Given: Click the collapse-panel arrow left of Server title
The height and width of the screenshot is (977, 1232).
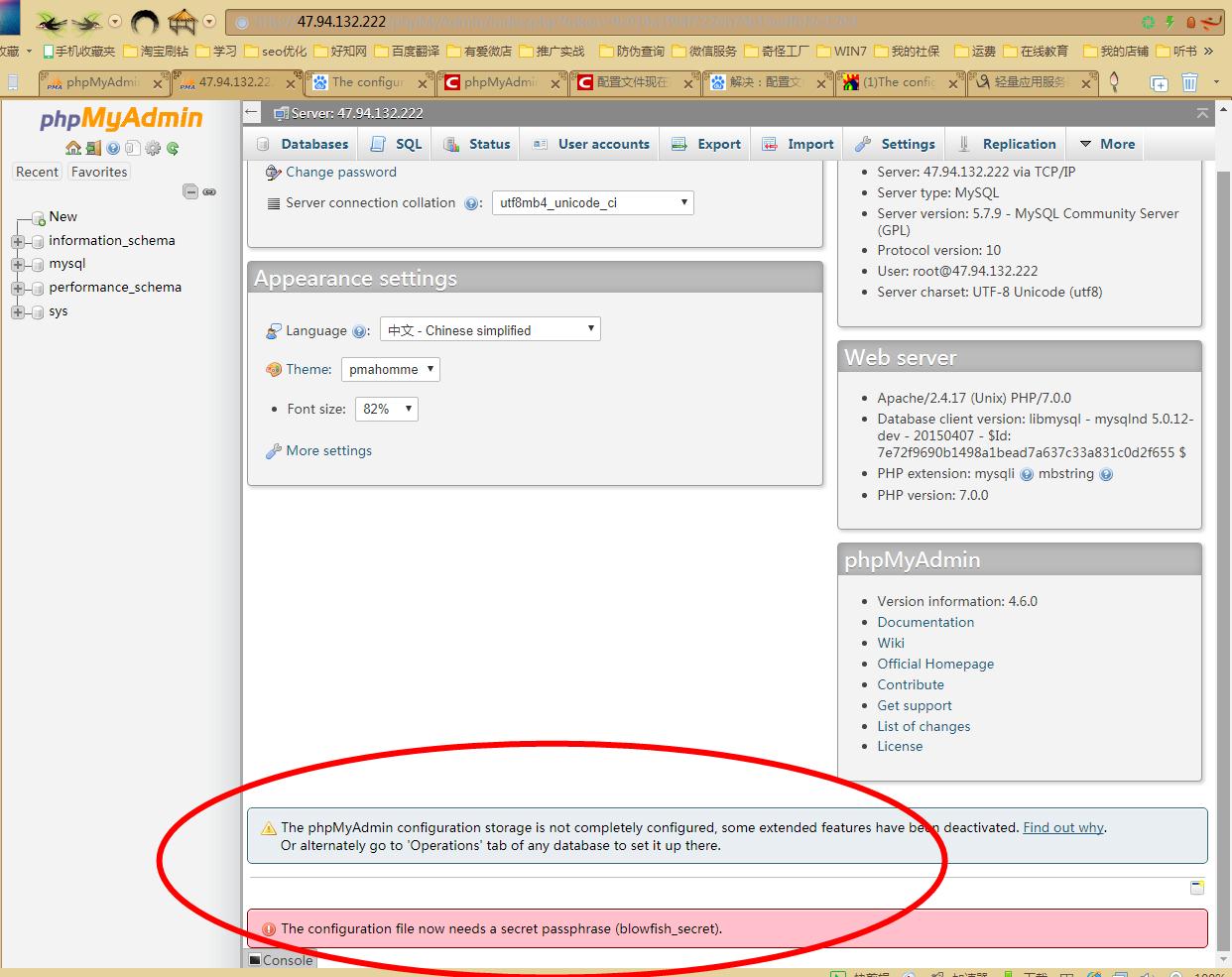Looking at the screenshot, I should coord(252,113).
